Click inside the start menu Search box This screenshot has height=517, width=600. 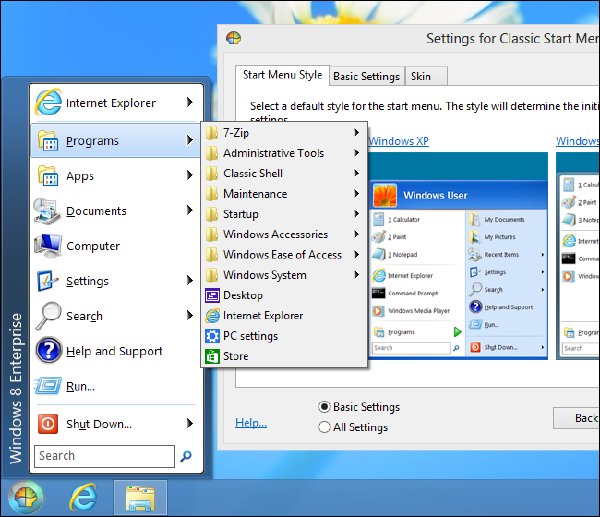pos(104,456)
